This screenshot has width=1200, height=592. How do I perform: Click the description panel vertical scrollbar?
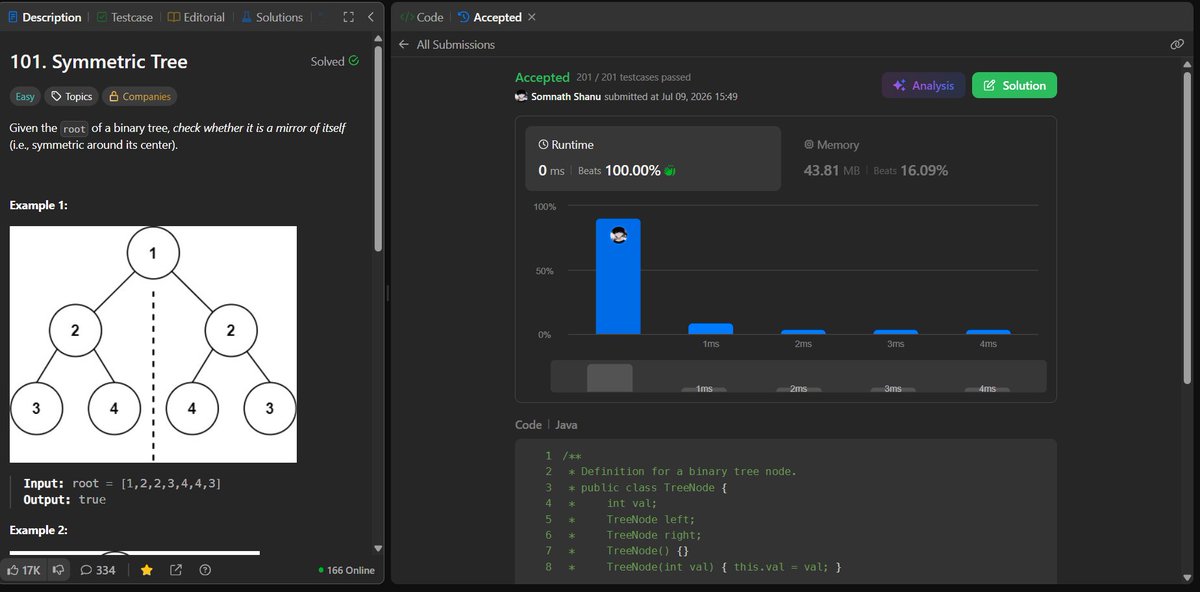378,150
